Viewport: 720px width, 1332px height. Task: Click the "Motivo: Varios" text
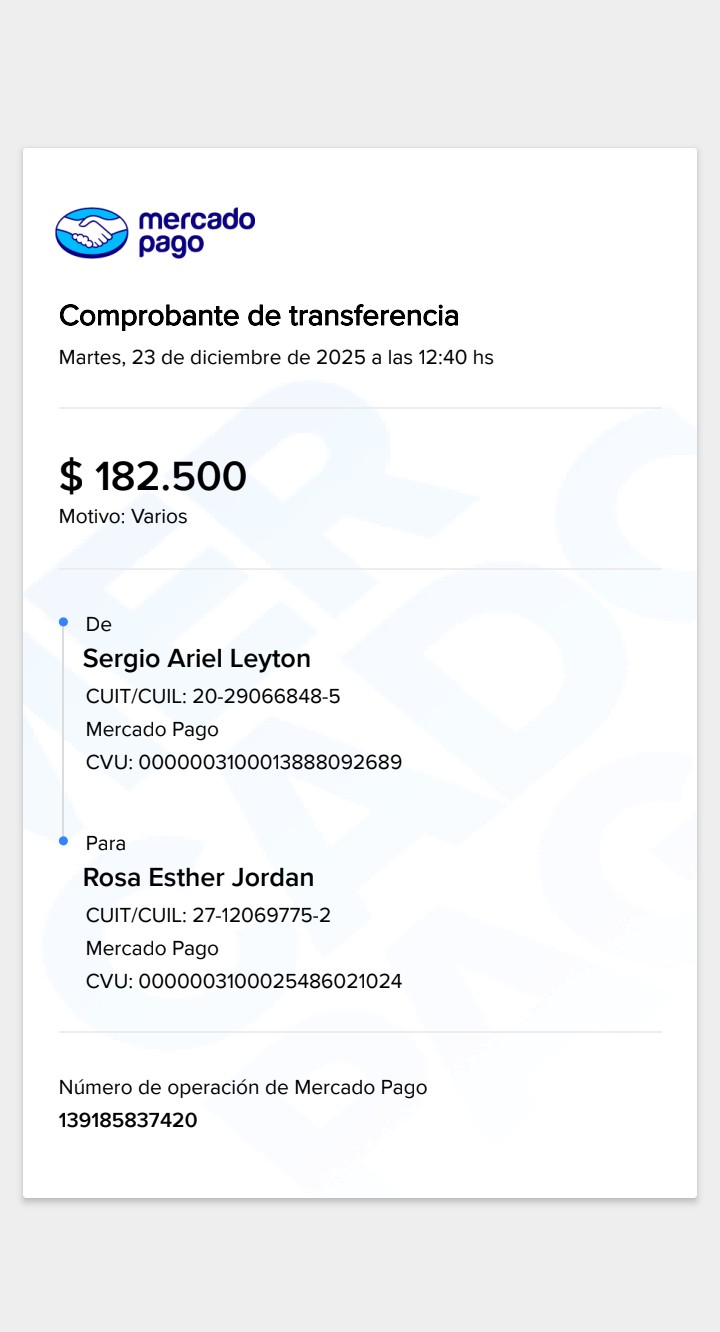(x=123, y=517)
